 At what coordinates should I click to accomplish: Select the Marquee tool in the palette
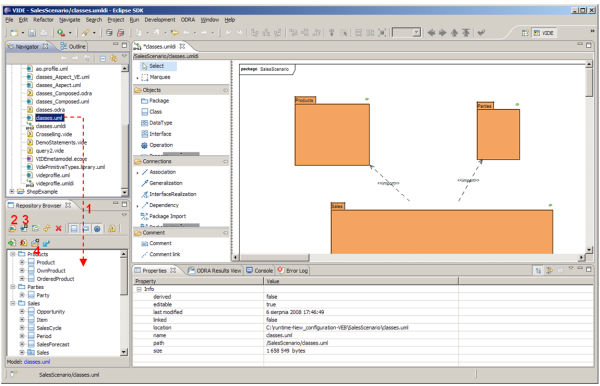click(x=156, y=77)
